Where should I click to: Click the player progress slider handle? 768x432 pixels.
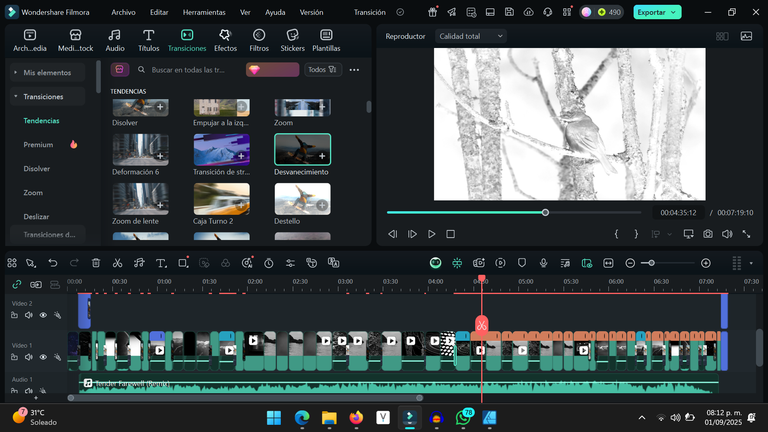coord(545,213)
